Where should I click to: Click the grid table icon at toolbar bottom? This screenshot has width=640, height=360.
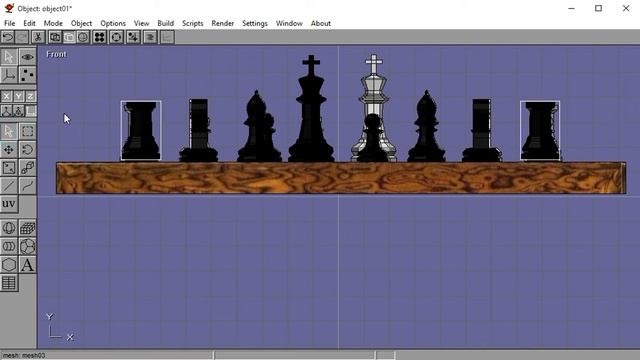click(x=9, y=283)
